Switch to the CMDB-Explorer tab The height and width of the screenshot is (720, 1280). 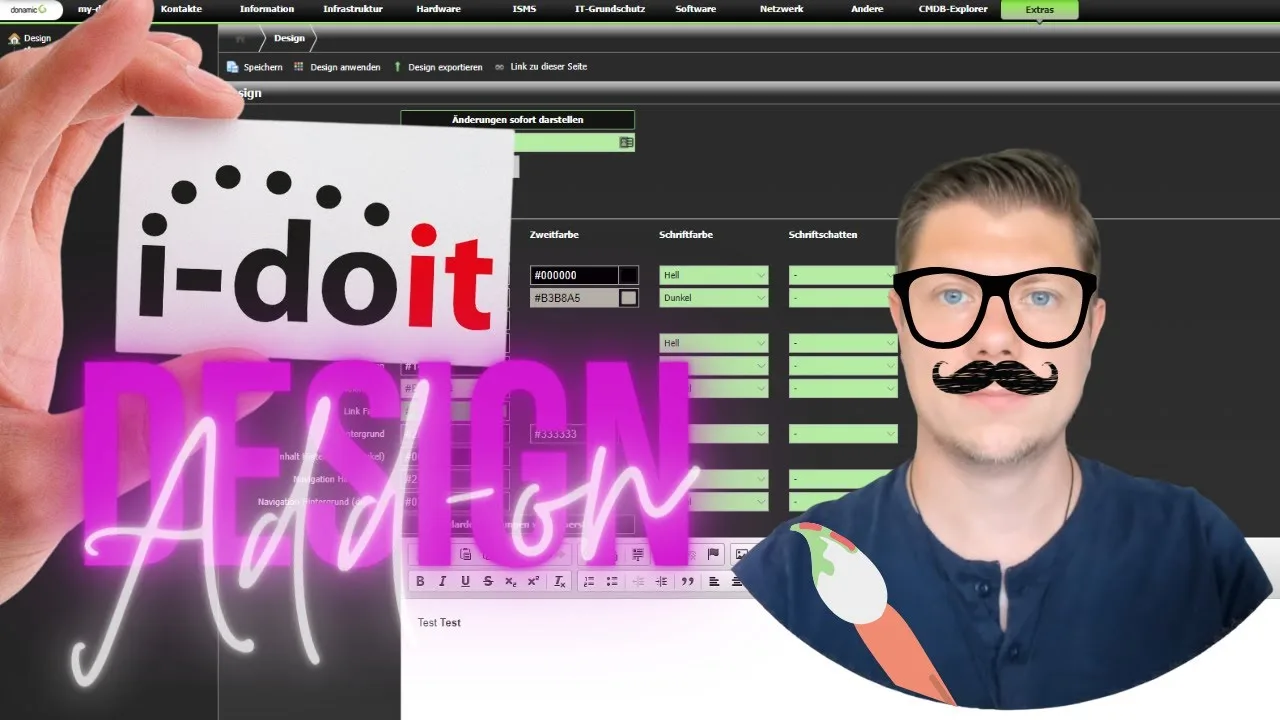[952, 9]
